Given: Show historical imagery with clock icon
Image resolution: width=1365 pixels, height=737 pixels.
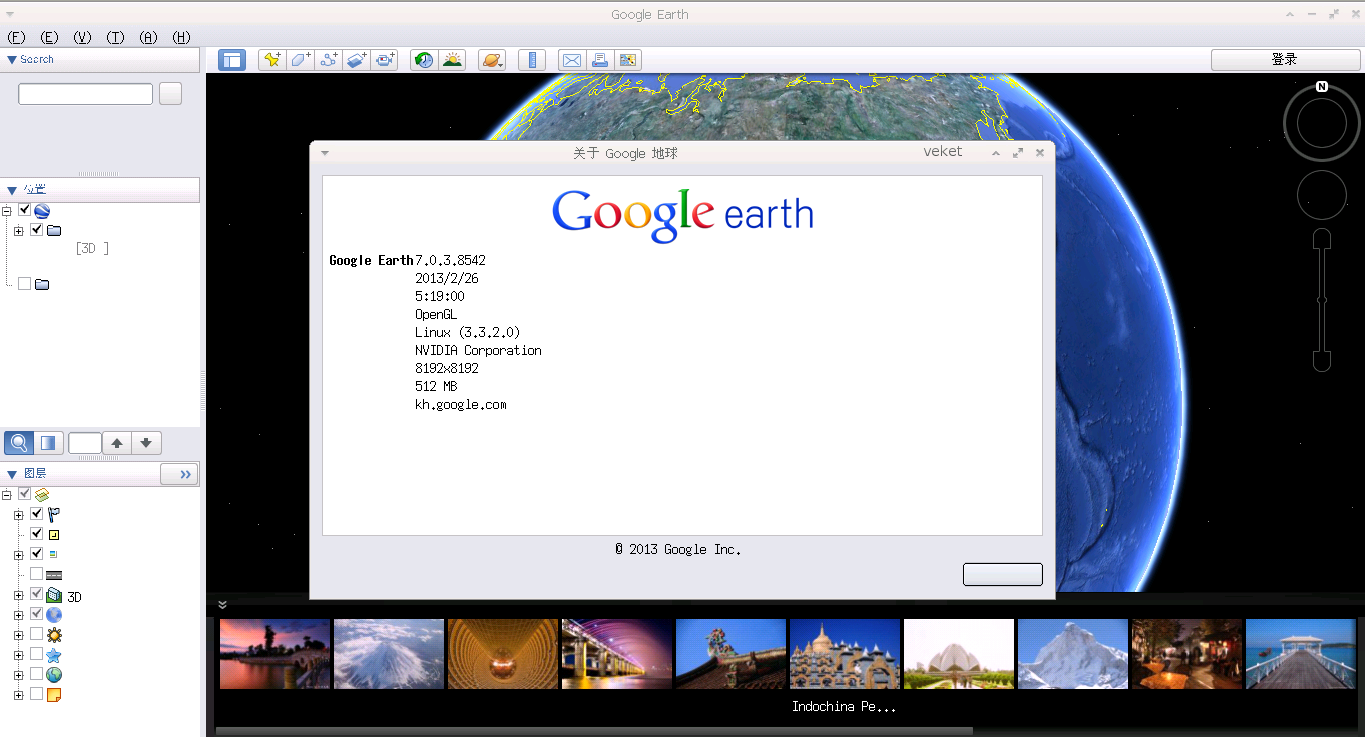Looking at the screenshot, I should 424,60.
